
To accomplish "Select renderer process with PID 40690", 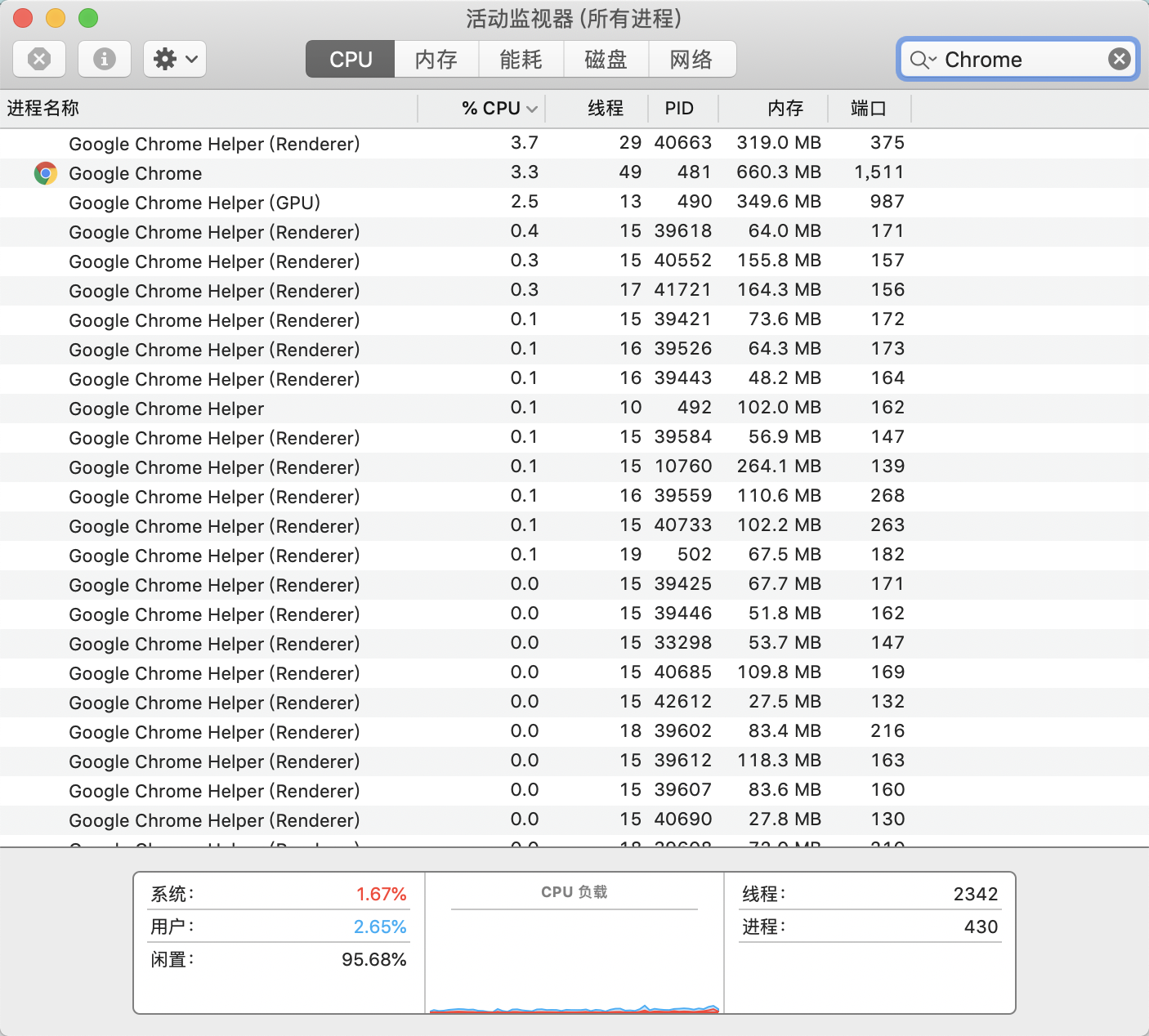I will coord(574,820).
